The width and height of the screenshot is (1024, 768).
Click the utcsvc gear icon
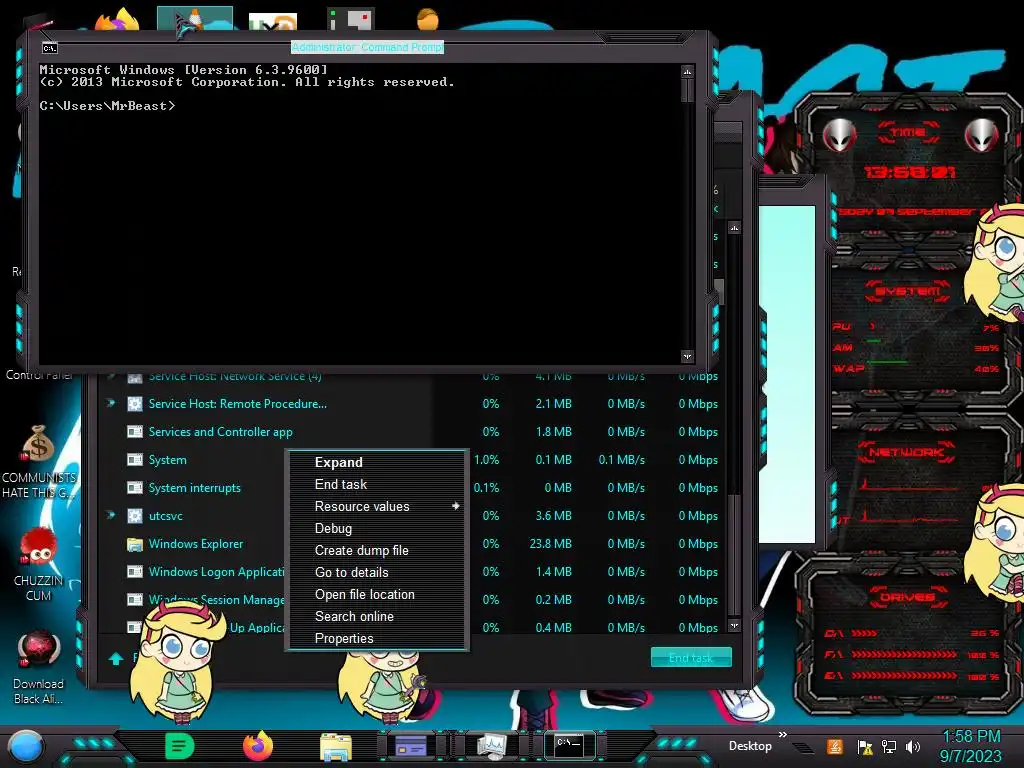tap(135, 516)
